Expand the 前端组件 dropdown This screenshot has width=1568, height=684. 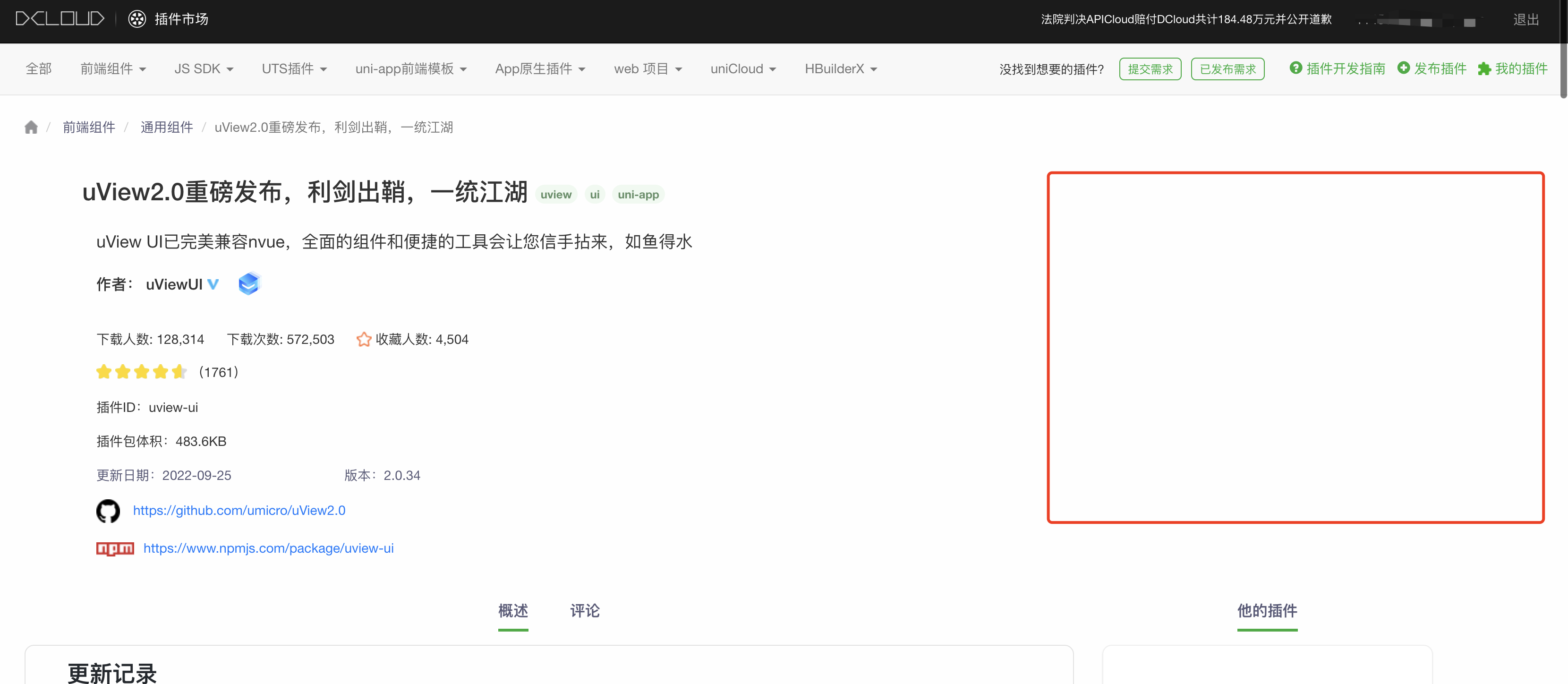pyautogui.click(x=113, y=69)
